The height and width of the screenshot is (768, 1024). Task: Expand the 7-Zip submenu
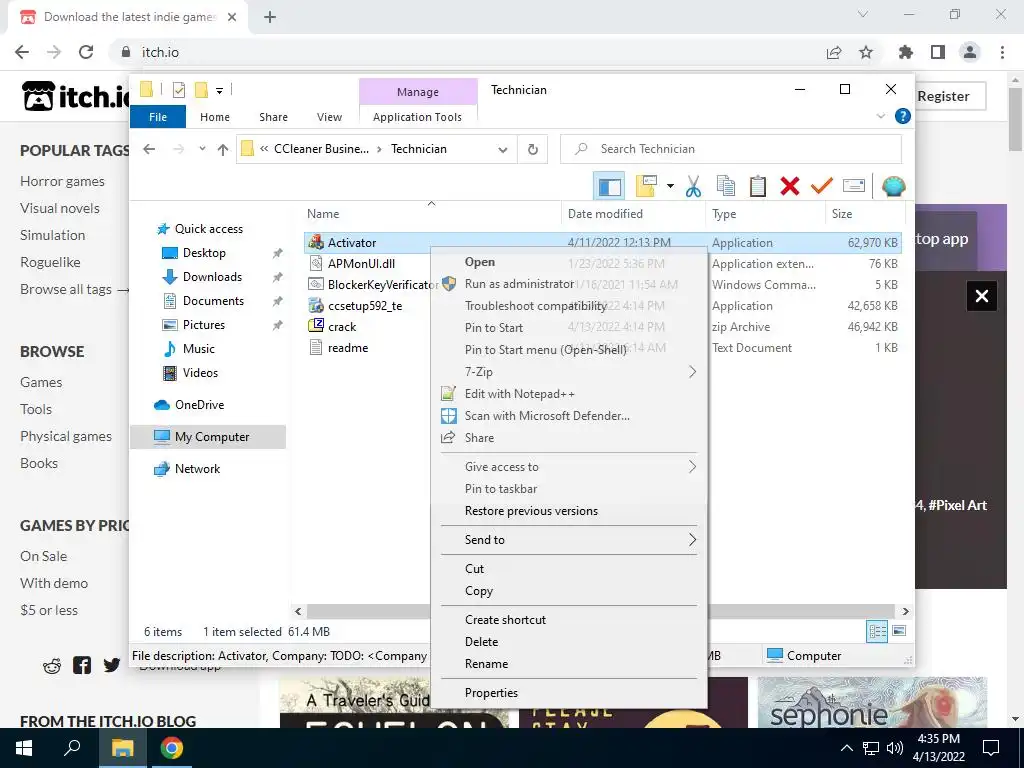[569, 372]
